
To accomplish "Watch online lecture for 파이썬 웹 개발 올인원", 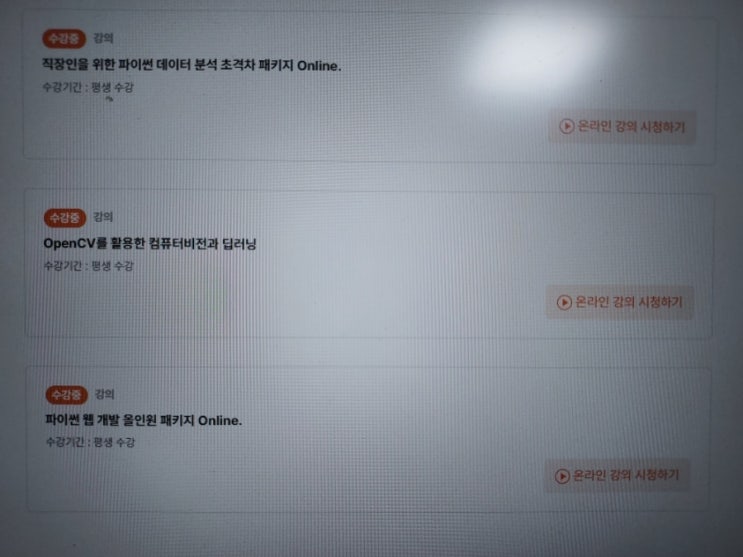I will [617, 475].
